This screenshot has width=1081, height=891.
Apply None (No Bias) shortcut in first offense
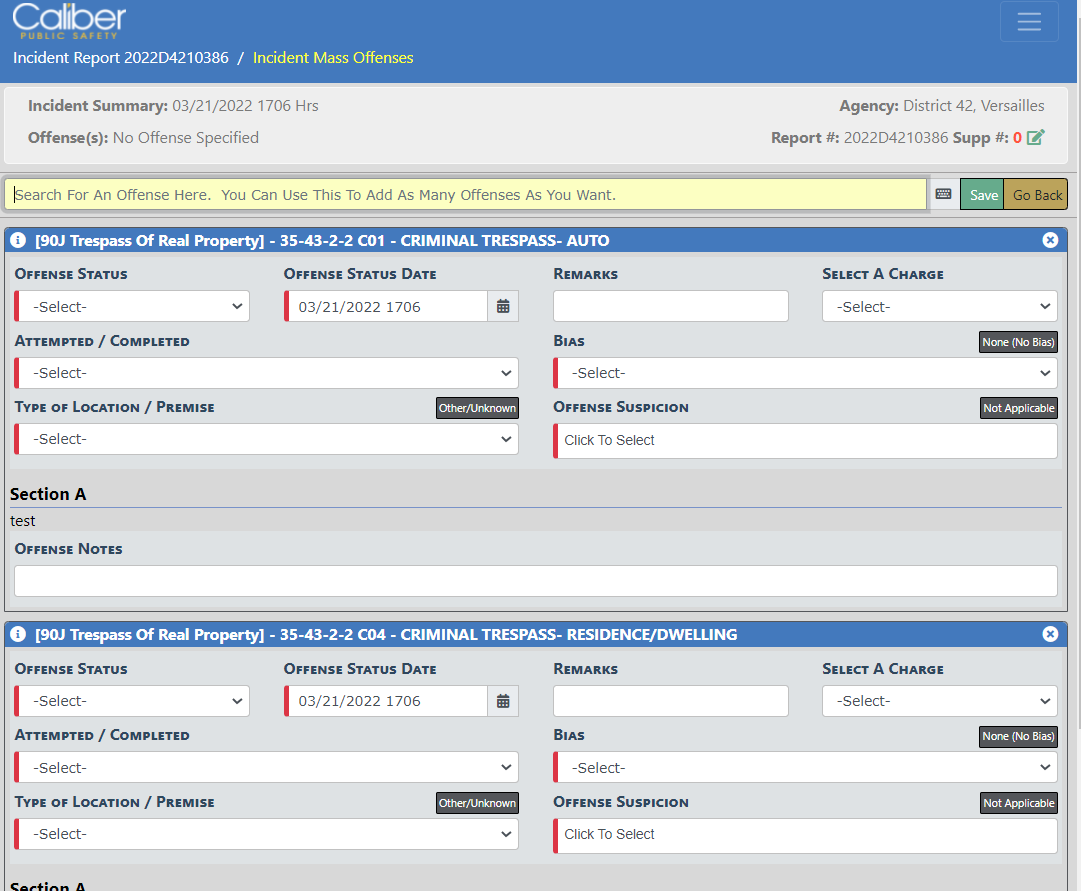[x=1018, y=342]
